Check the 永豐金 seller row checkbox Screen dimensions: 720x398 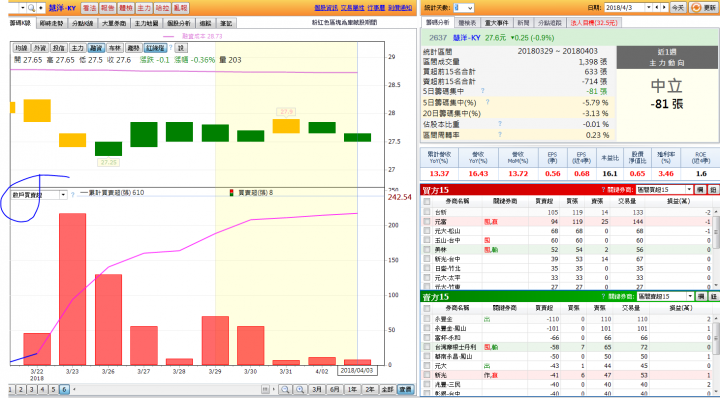[x=427, y=319]
